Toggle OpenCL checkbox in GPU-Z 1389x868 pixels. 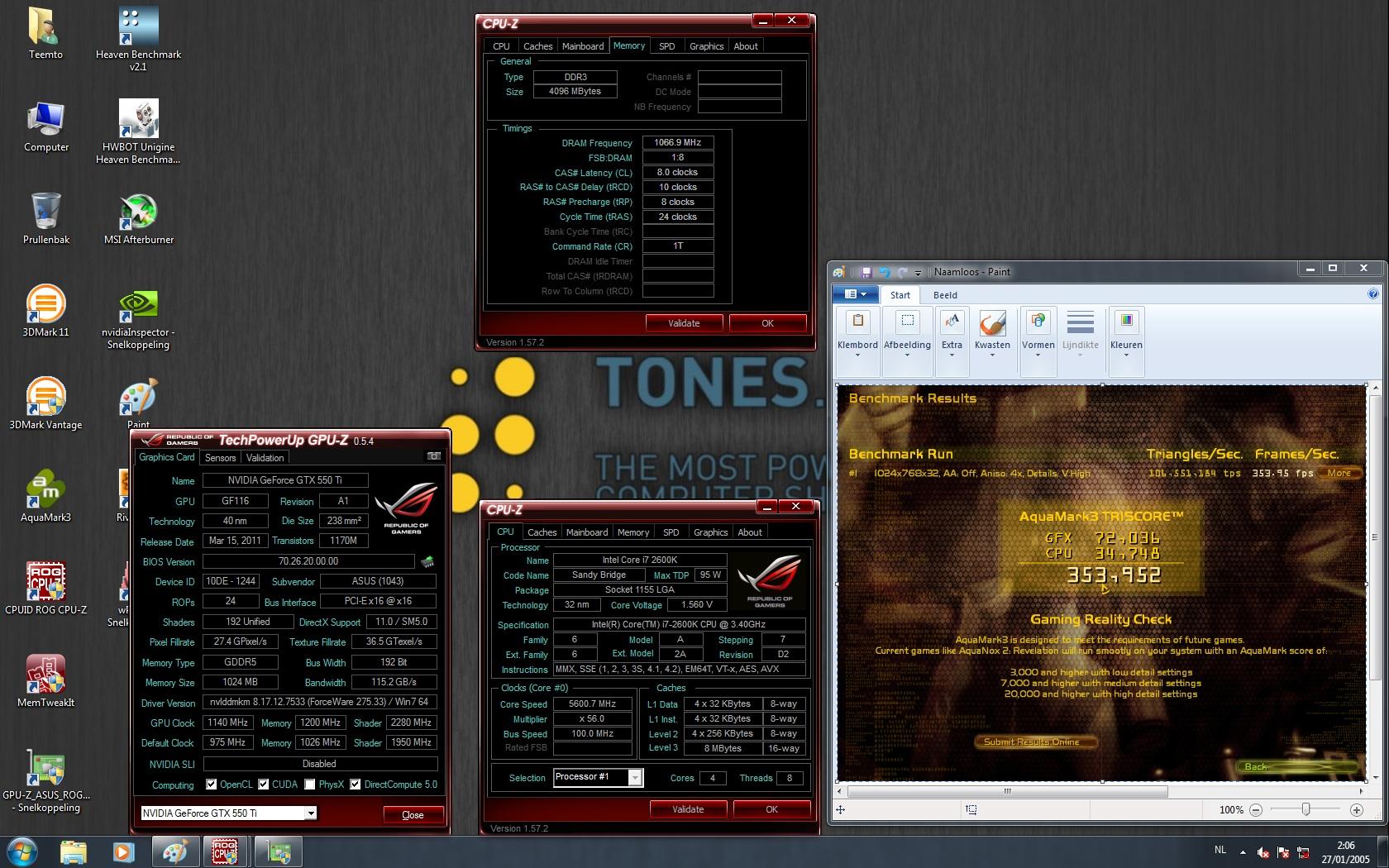click(212, 785)
